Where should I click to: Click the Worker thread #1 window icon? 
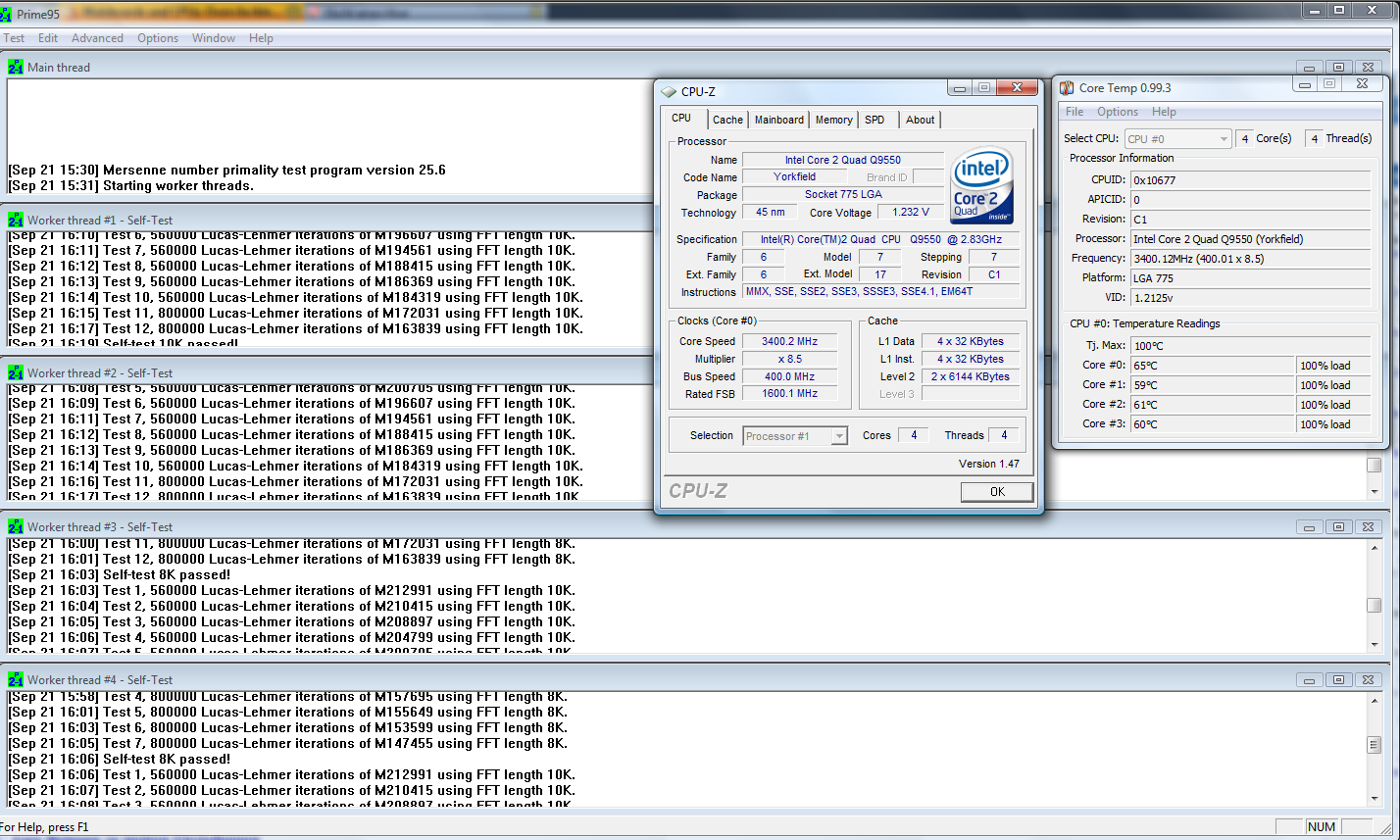coord(15,220)
